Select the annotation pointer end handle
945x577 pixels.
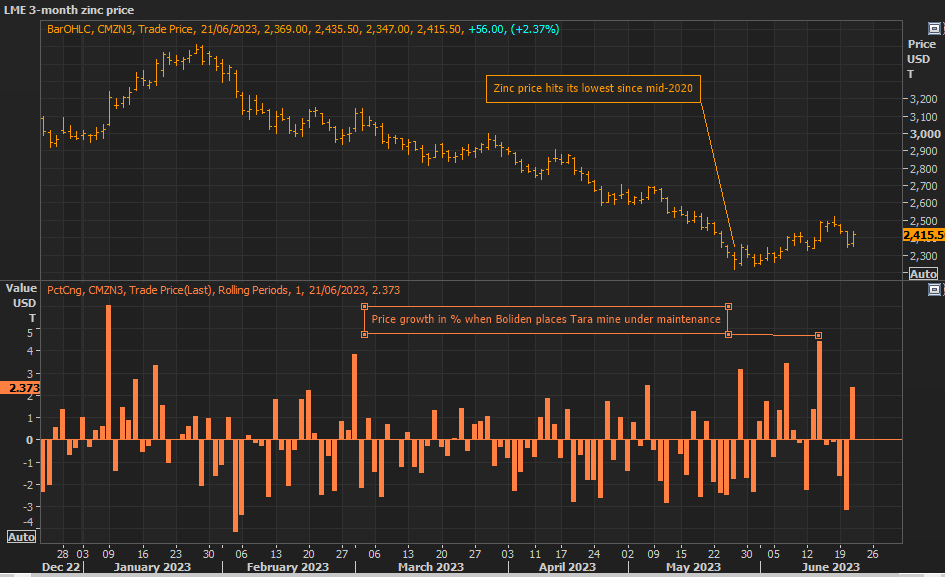pos(818,335)
